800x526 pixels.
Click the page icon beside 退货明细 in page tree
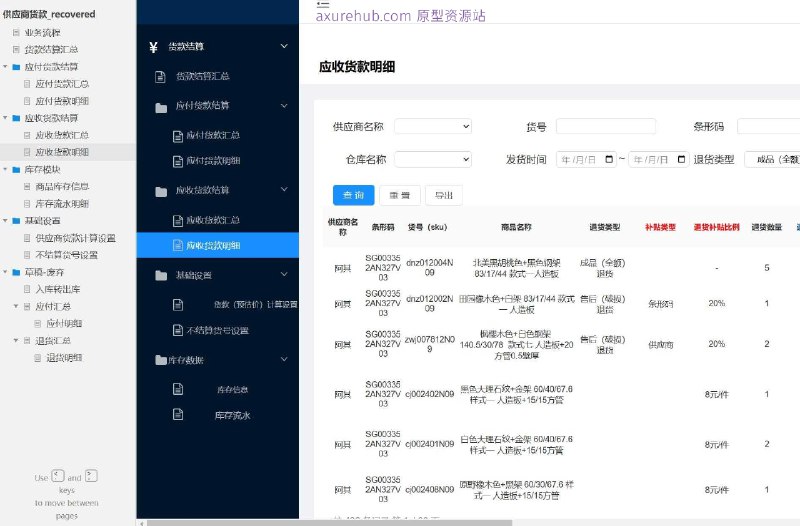(37, 358)
